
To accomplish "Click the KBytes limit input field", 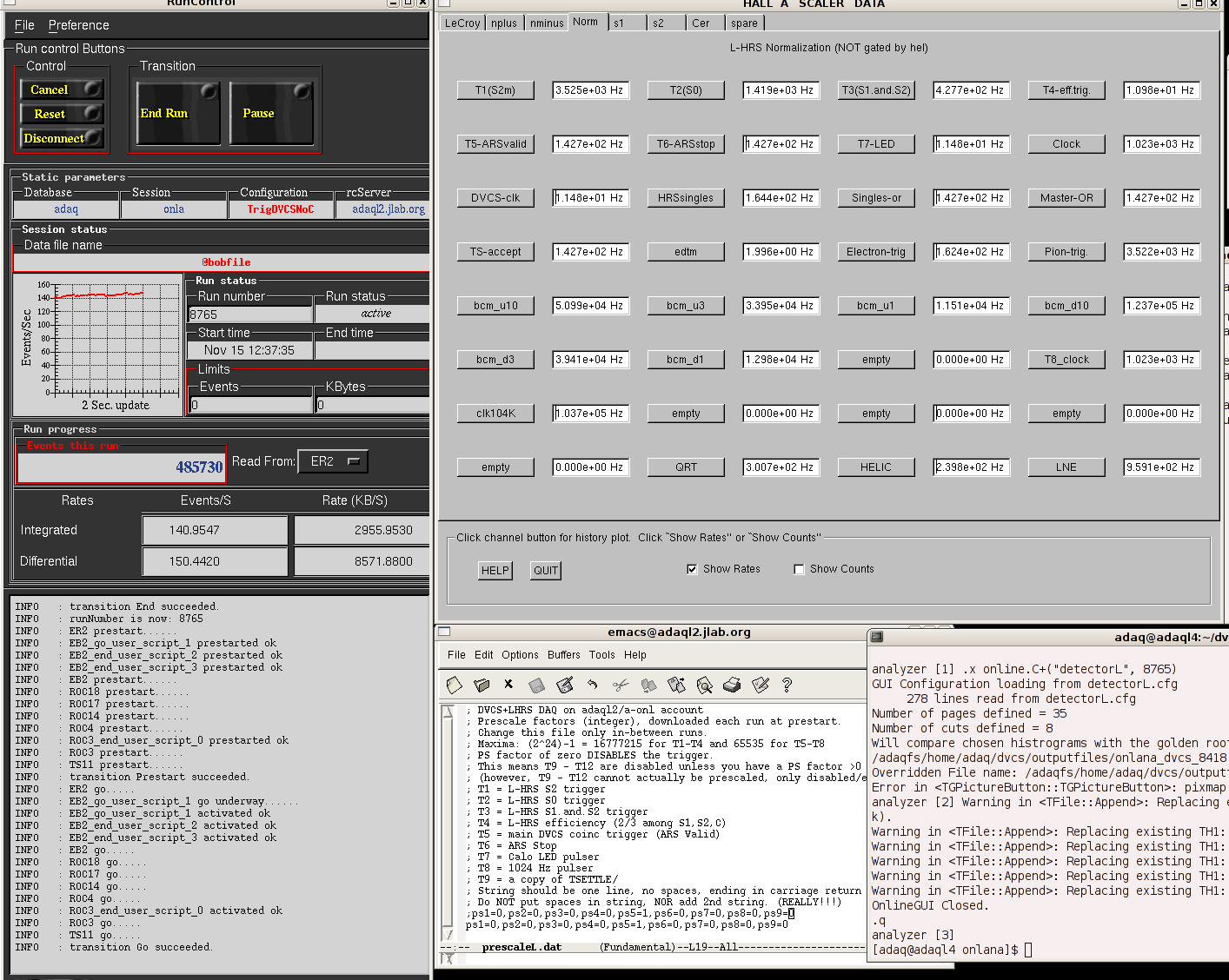I will pyautogui.click(x=372, y=405).
